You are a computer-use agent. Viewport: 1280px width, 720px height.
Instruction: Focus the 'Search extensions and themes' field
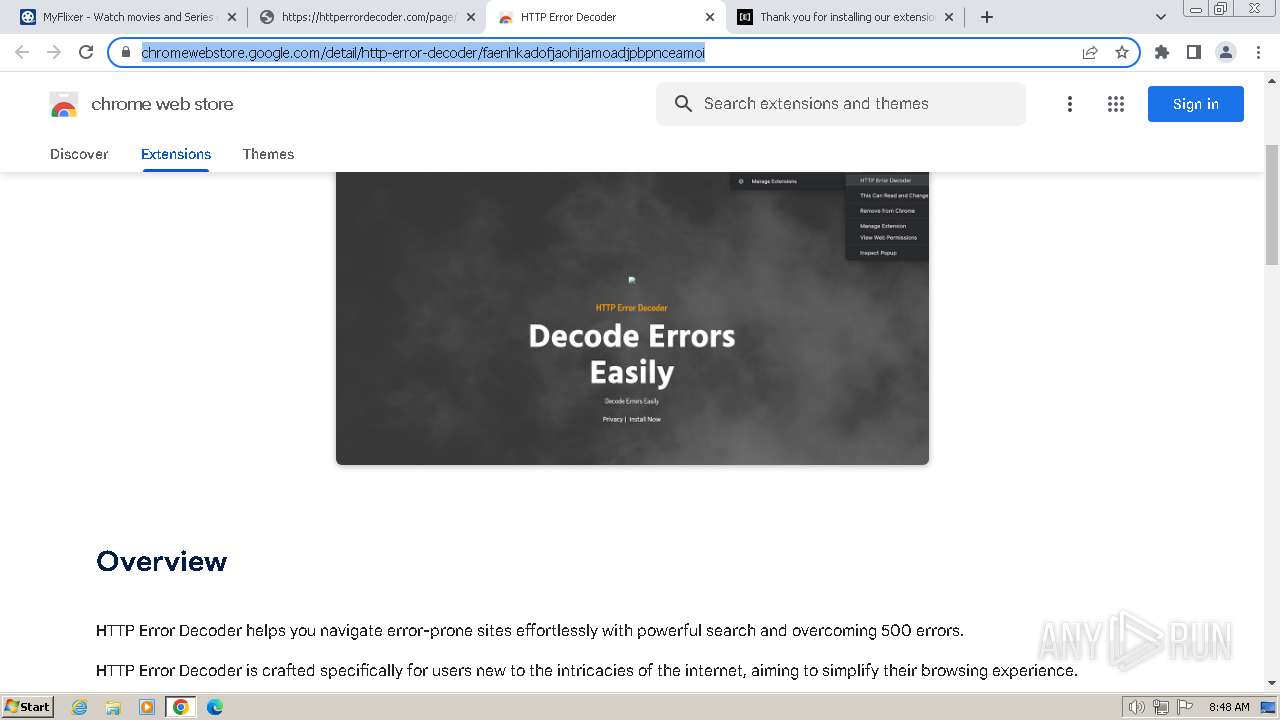coord(841,104)
